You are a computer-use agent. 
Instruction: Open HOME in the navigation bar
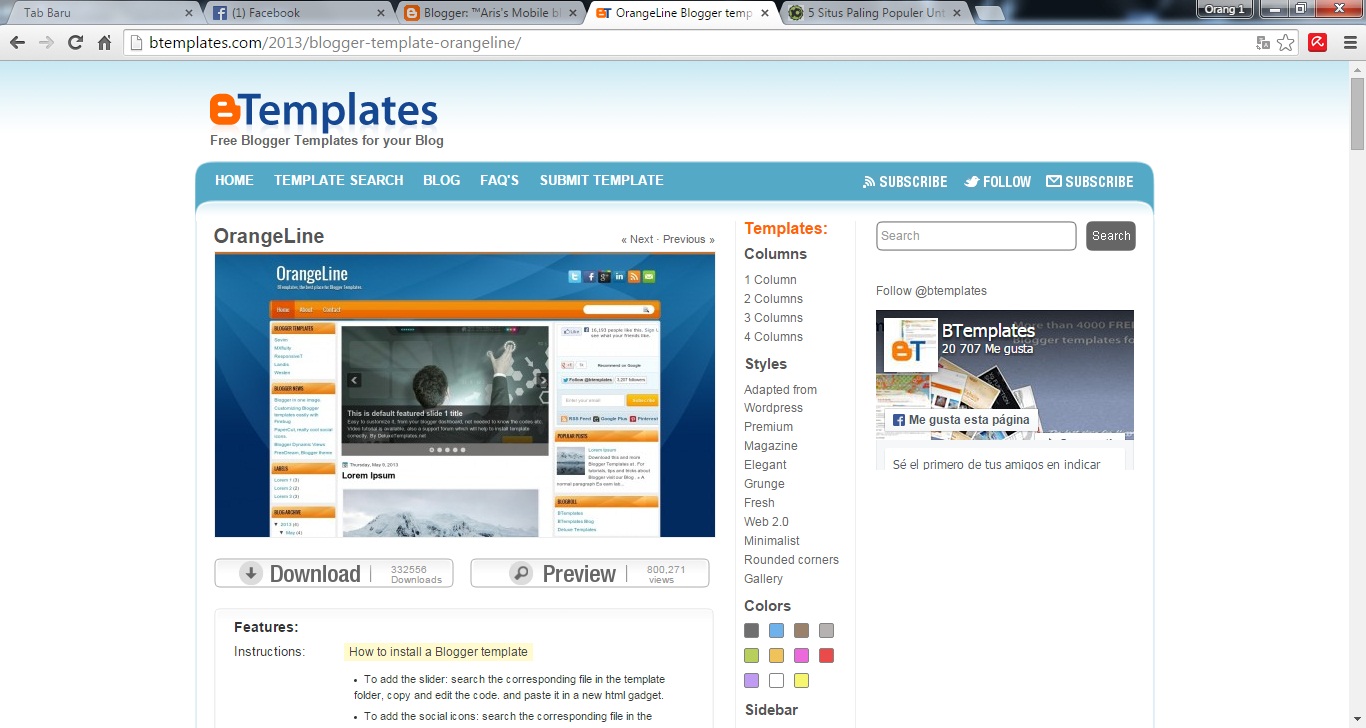(x=234, y=180)
